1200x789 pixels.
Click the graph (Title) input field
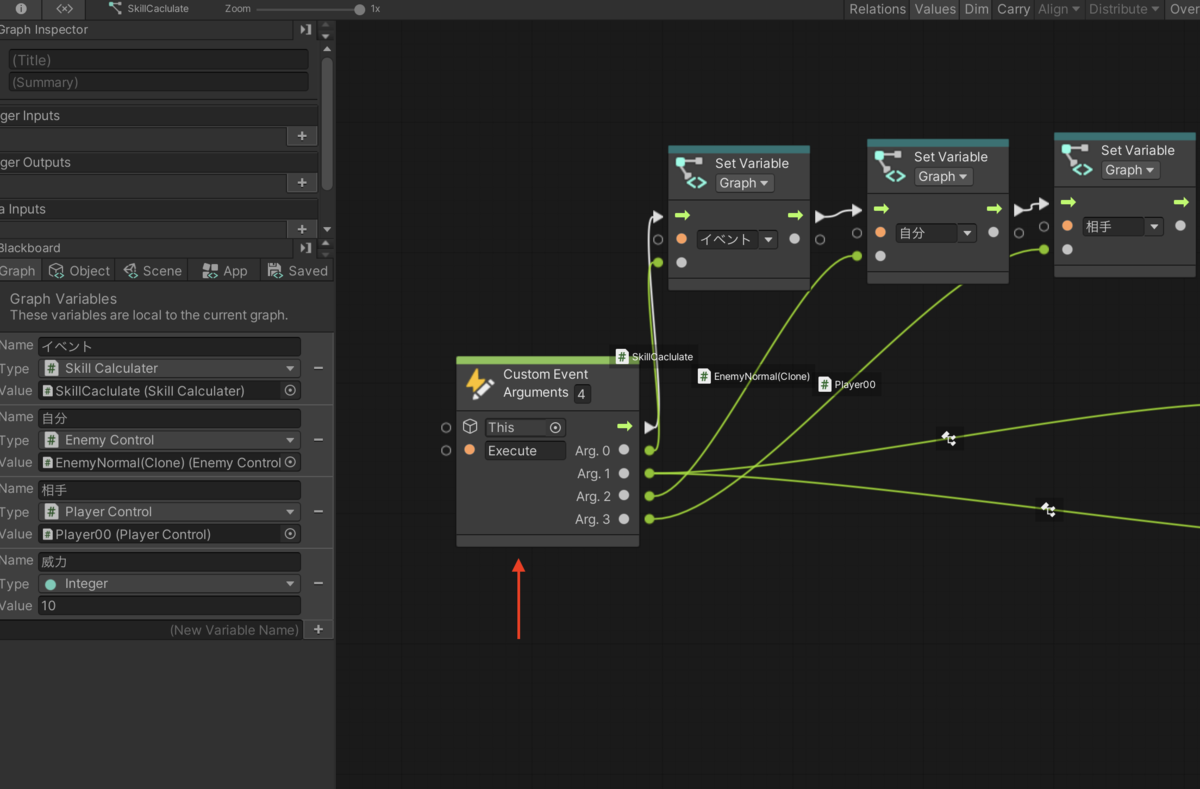159,60
